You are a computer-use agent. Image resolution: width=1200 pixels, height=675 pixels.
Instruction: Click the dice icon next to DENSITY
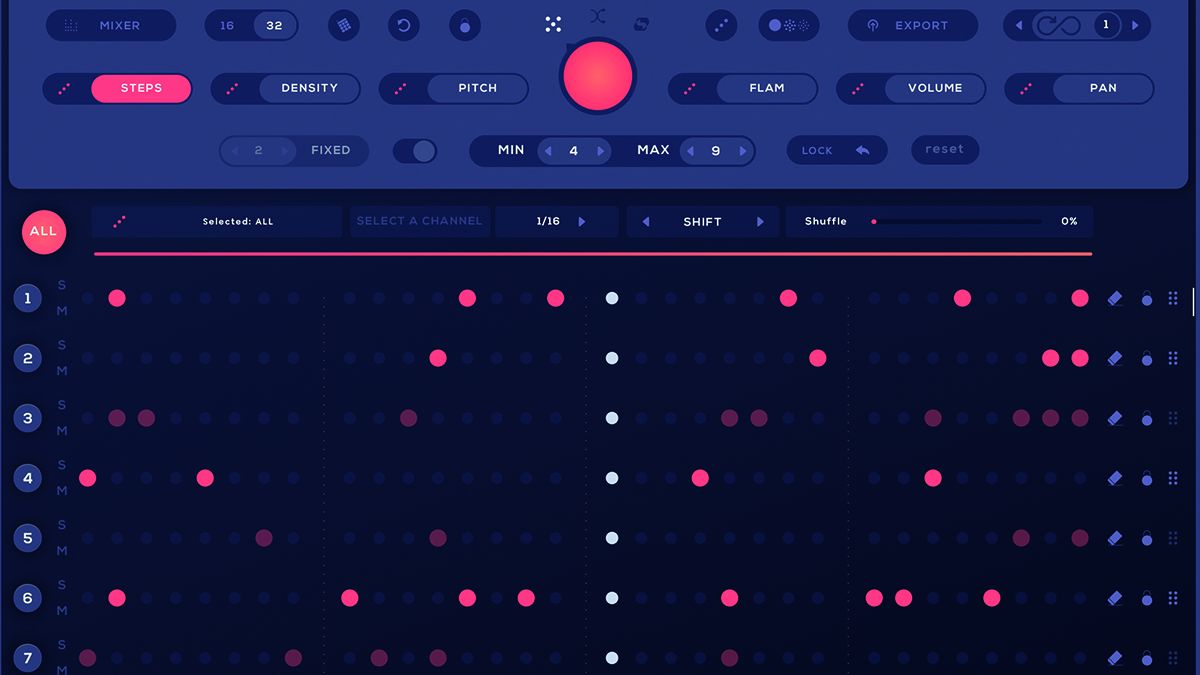point(233,88)
